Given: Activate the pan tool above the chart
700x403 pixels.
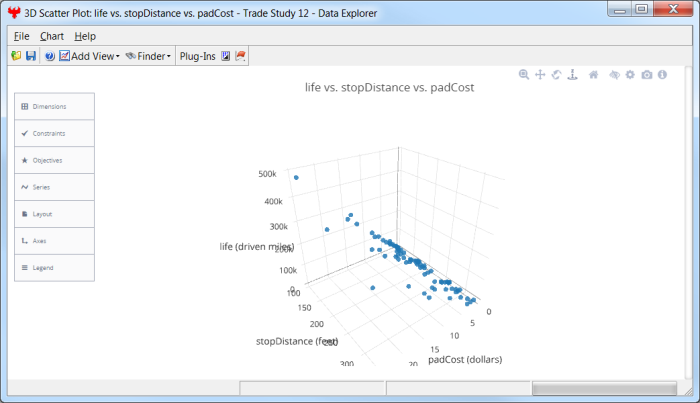Looking at the screenshot, I should coord(540,75).
